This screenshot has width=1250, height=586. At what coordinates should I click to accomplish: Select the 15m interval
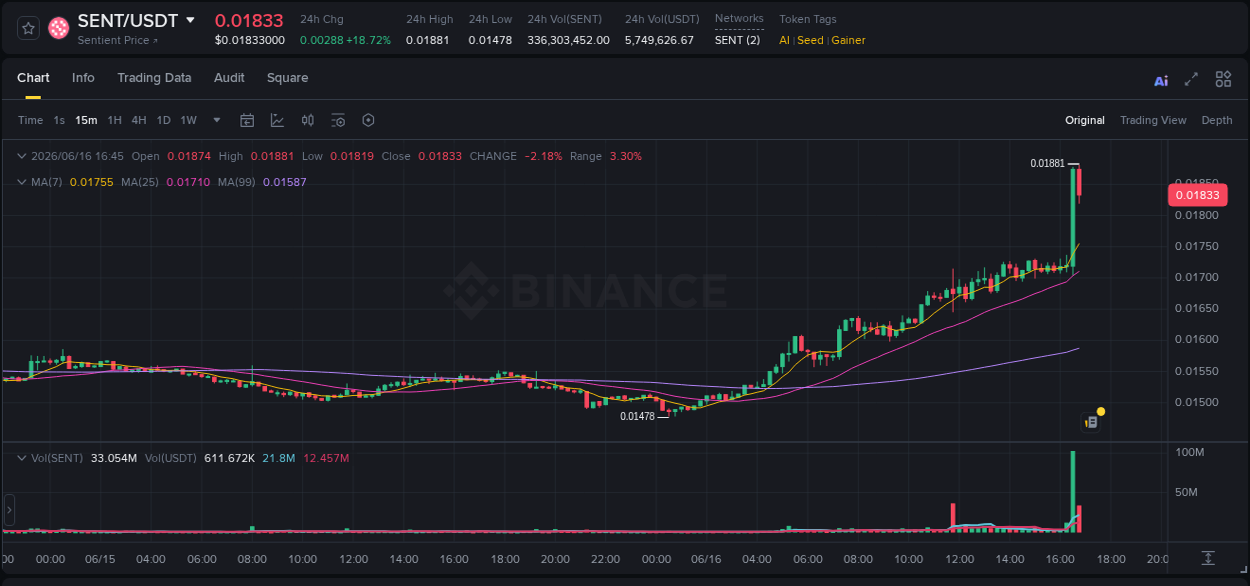click(86, 120)
